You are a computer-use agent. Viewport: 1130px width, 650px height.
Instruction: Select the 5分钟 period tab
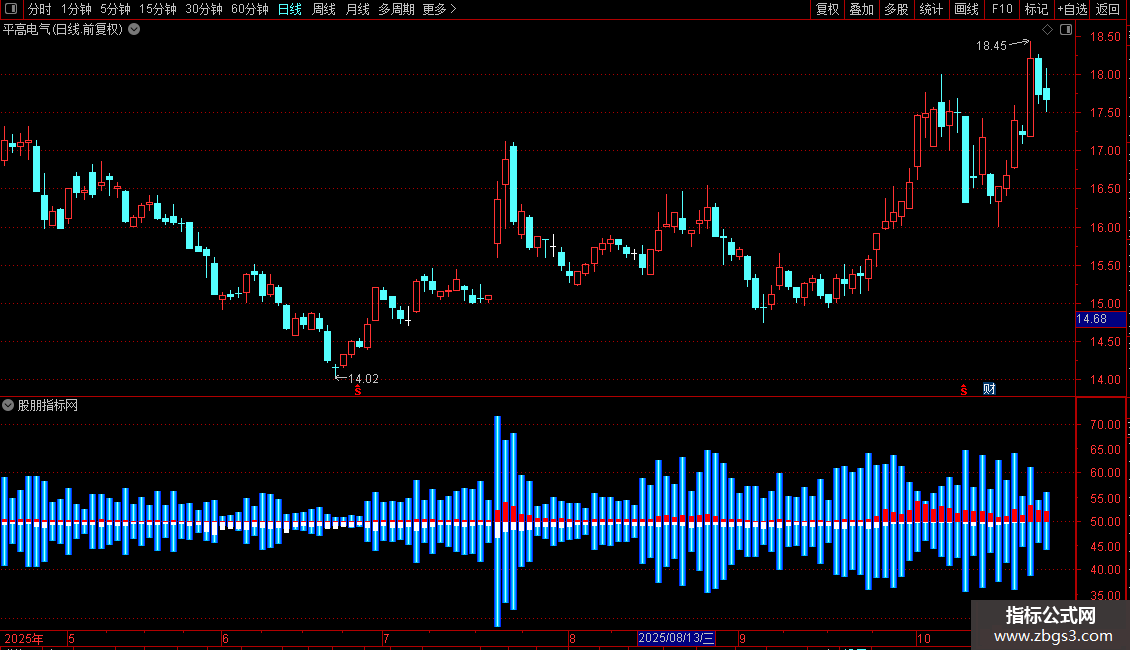[x=115, y=9]
